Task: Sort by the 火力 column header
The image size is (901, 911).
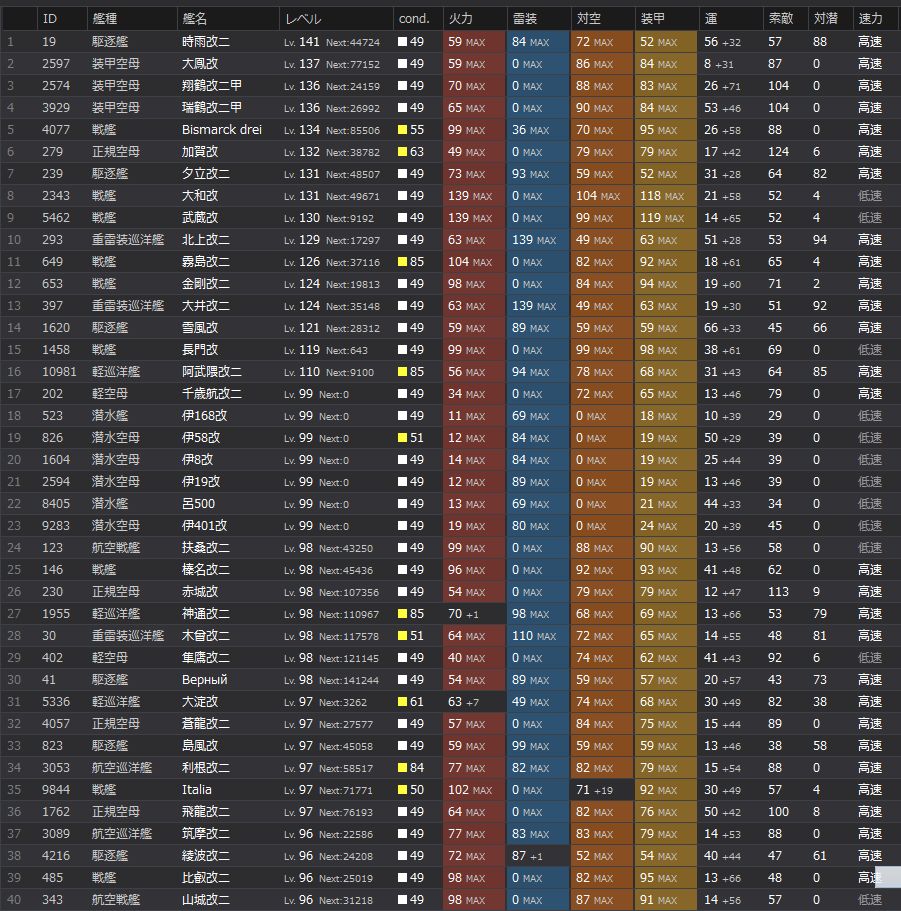Action: pyautogui.click(x=475, y=19)
